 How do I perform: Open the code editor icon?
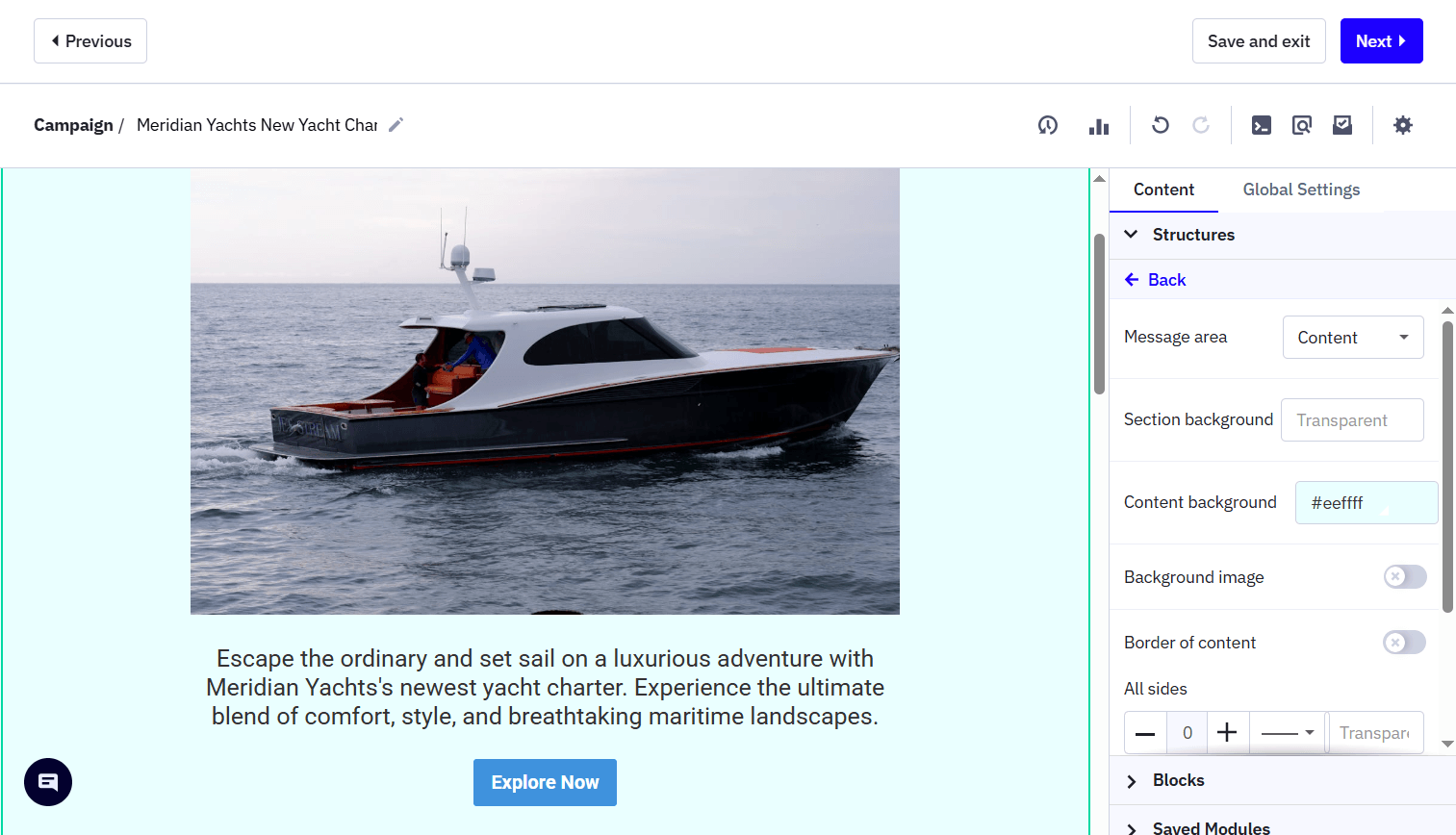(1261, 125)
